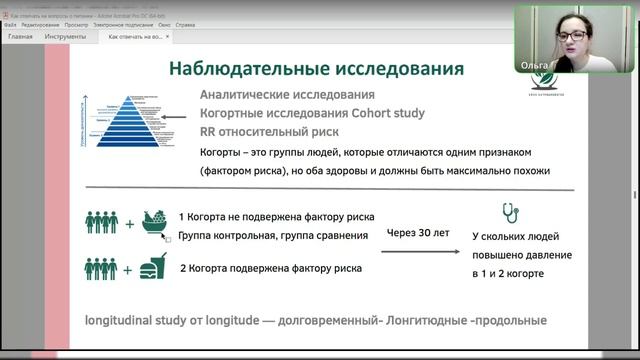Open the Электронное подписание menu

tap(123, 25)
